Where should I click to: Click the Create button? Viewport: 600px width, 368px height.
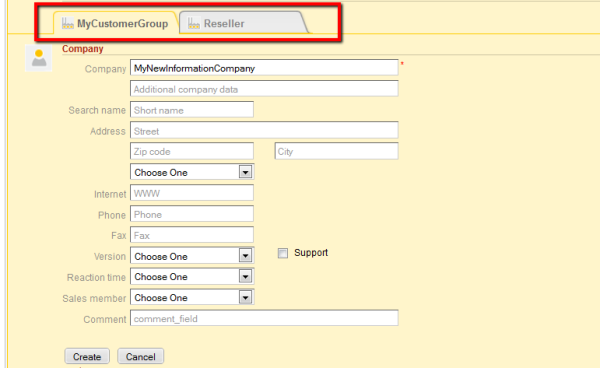pyautogui.click(x=87, y=357)
